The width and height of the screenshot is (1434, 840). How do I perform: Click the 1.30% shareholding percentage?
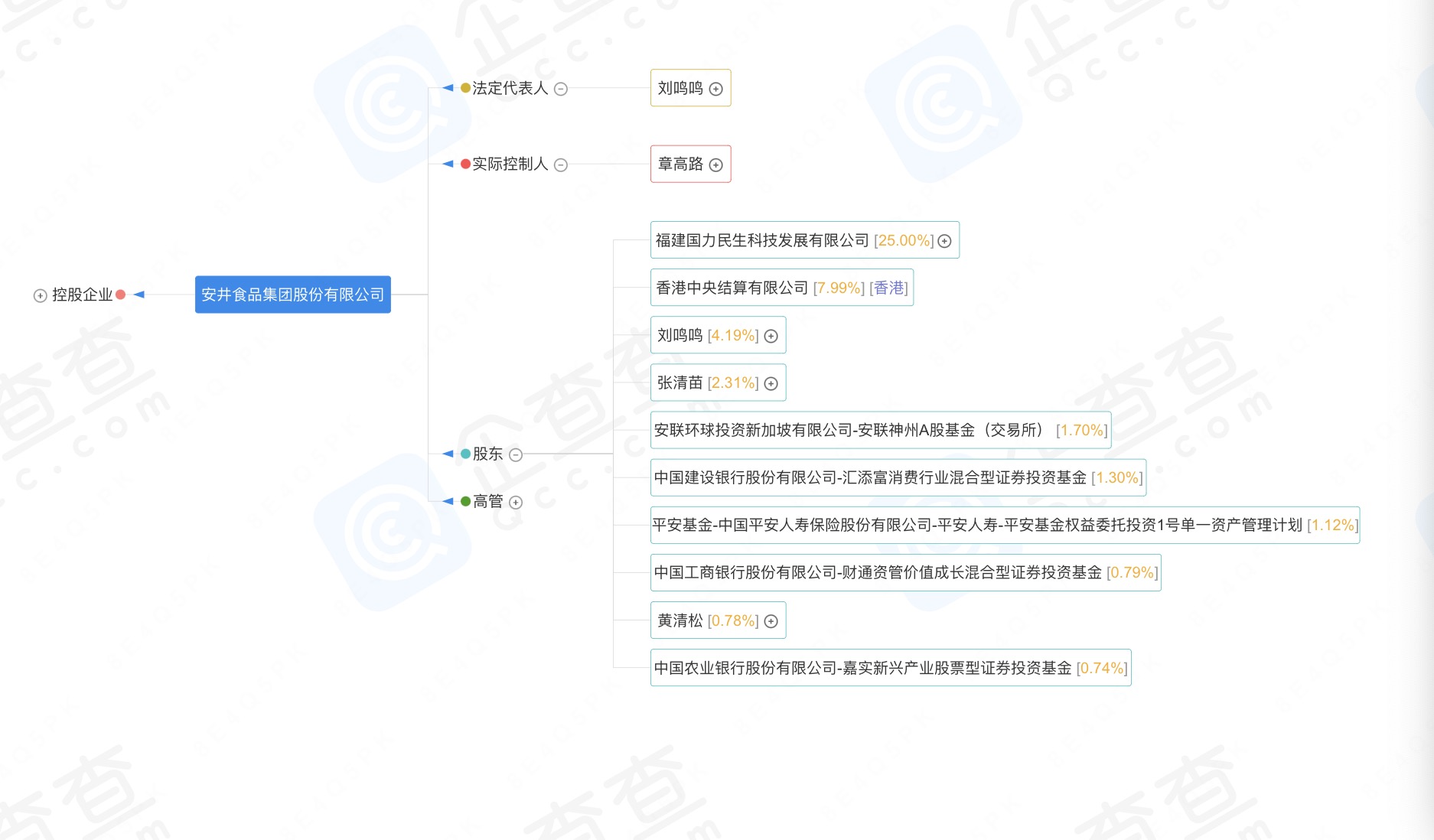click(x=1117, y=477)
